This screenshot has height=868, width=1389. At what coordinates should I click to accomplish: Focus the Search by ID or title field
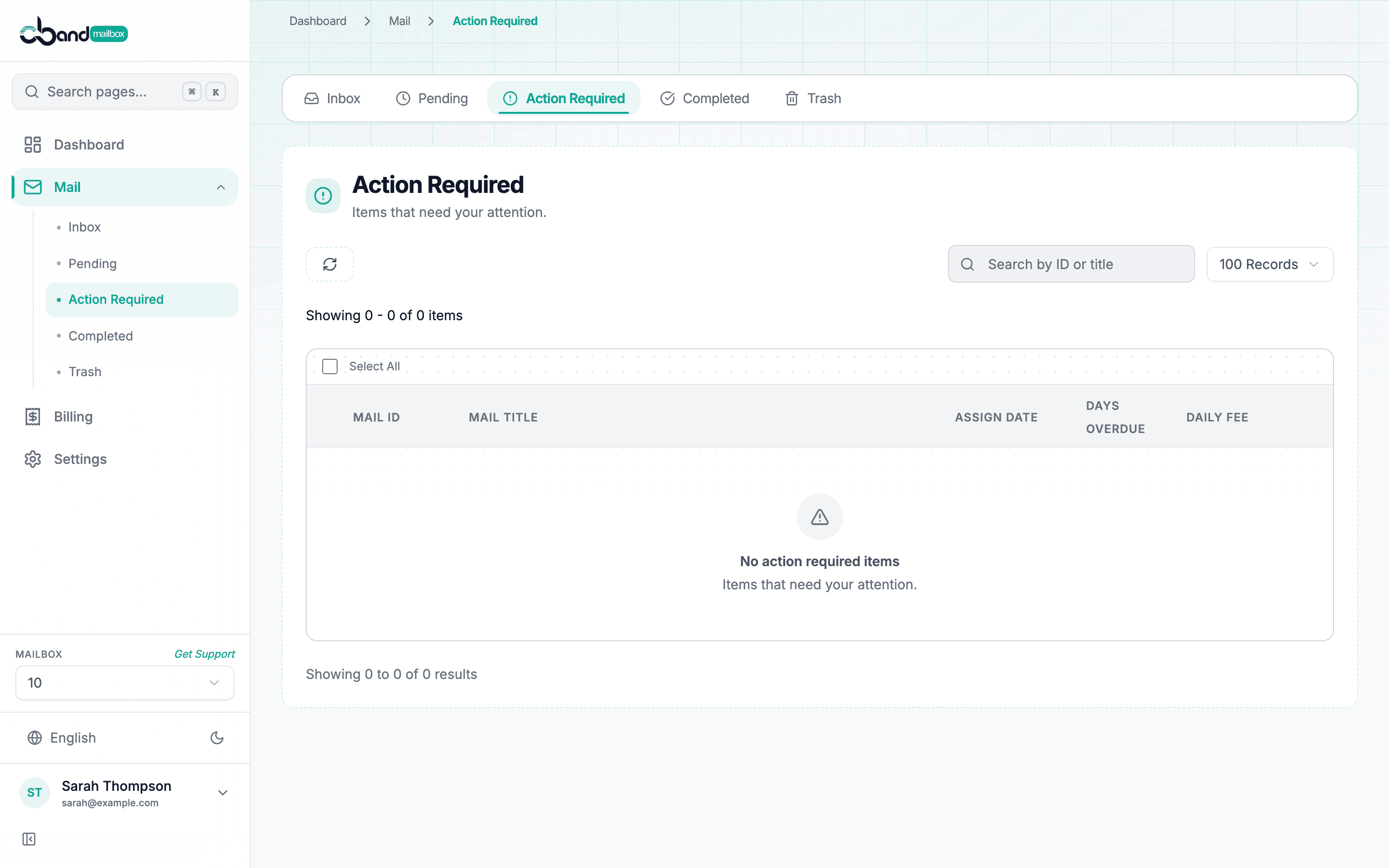click(x=1071, y=264)
